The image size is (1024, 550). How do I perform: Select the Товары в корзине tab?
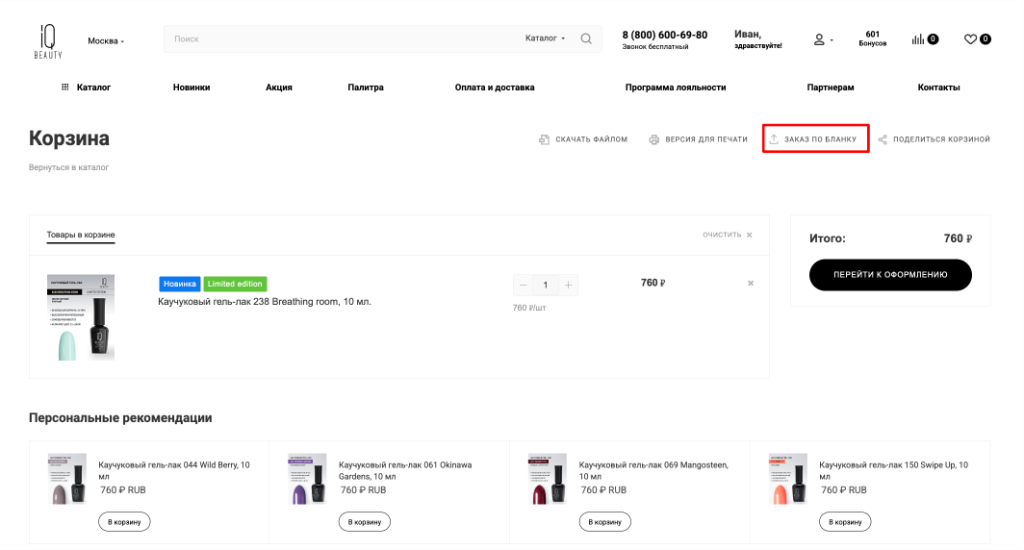tap(80, 235)
